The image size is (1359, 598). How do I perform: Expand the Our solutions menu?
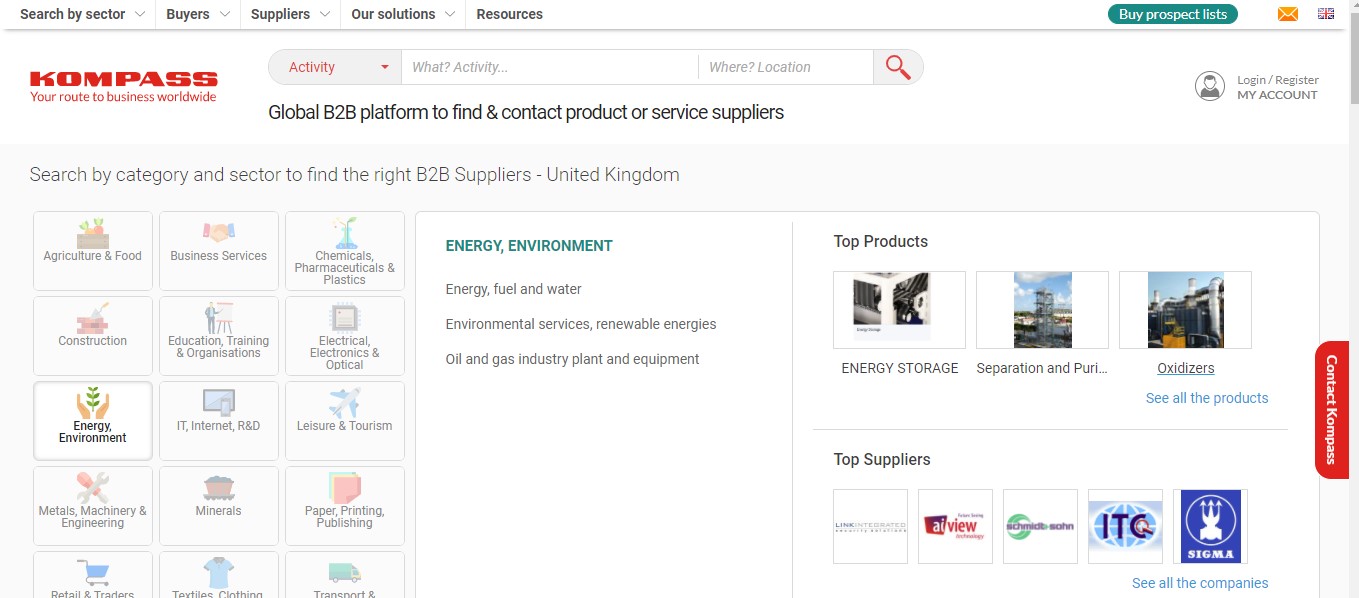pyautogui.click(x=403, y=14)
